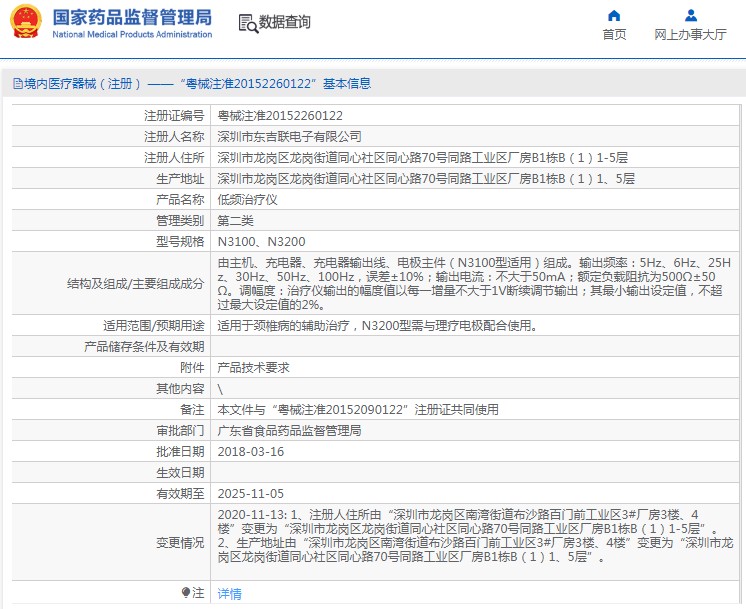Select registration number 粤械注准20152260122 value cell
Image resolution: width=746 pixels, height=609 pixels.
point(280,116)
